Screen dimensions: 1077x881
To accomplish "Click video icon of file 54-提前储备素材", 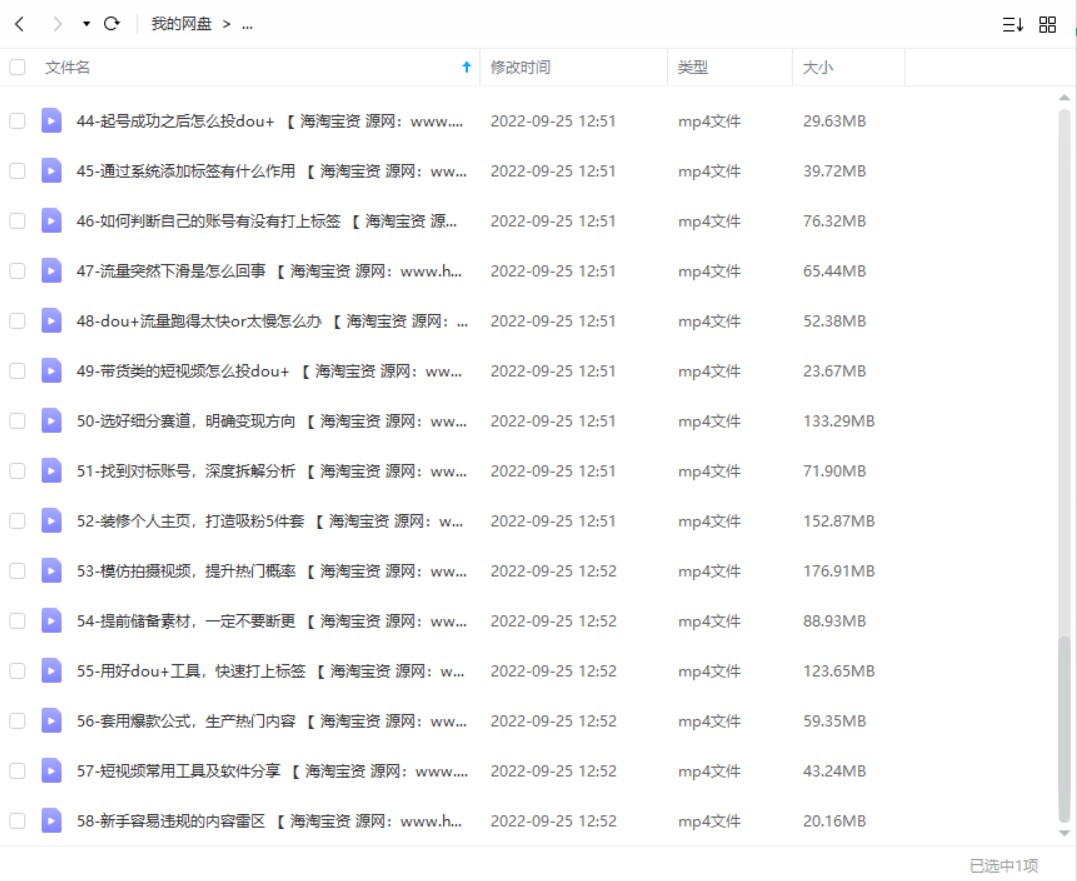I will (x=52, y=621).
